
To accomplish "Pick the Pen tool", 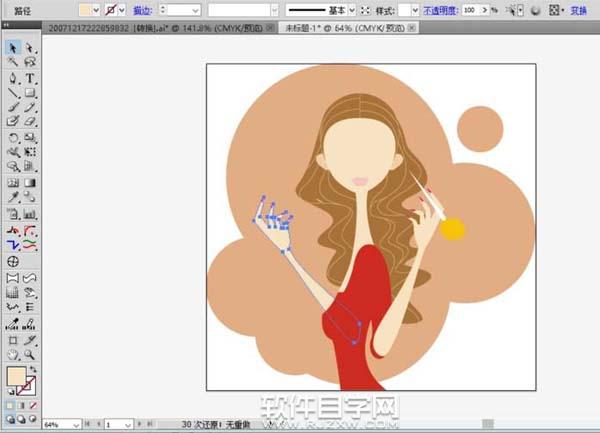I will [13, 78].
